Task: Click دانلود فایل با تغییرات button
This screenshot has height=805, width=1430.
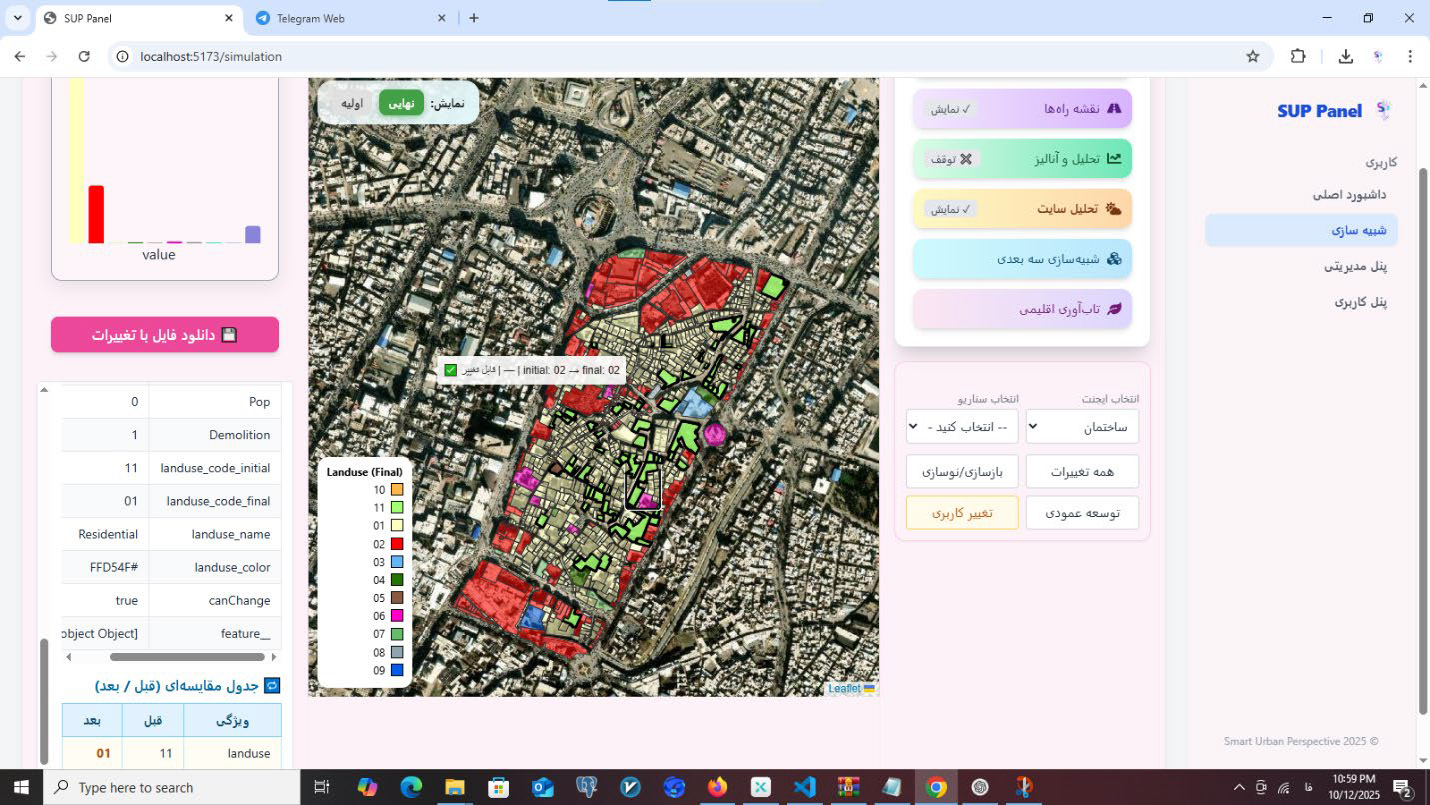Action: tap(165, 334)
